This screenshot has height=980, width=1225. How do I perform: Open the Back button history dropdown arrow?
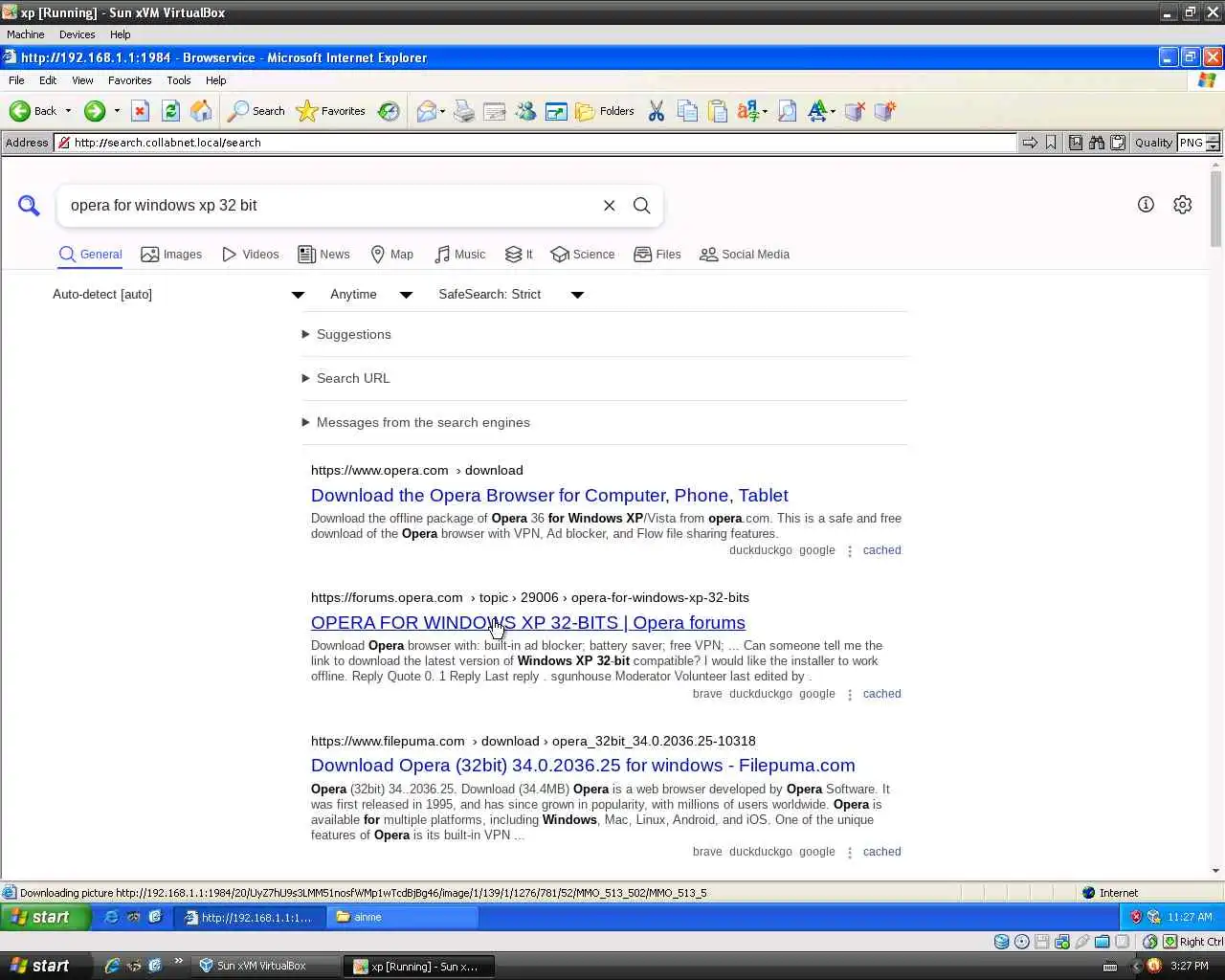[68, 111]
